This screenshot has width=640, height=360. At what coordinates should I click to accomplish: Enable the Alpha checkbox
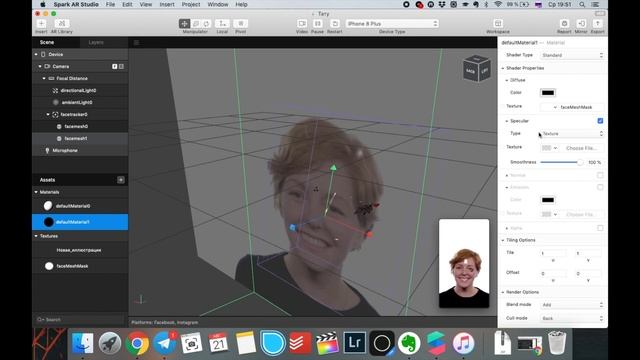600,228
